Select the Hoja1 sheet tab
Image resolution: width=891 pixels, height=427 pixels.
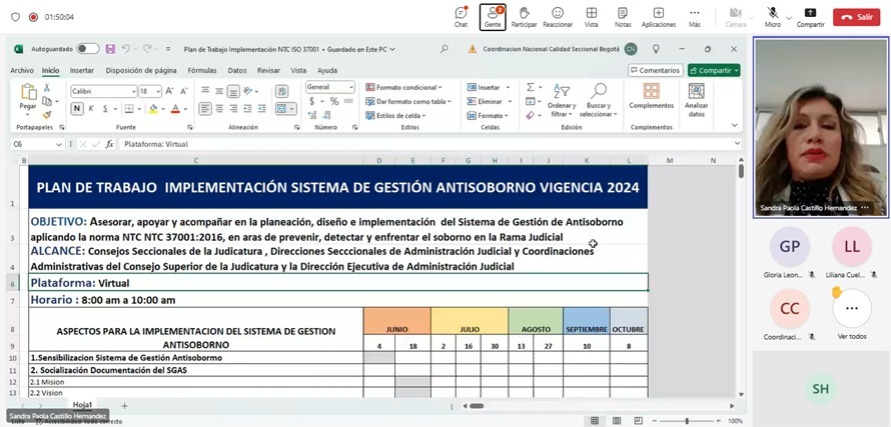point(82,404)
